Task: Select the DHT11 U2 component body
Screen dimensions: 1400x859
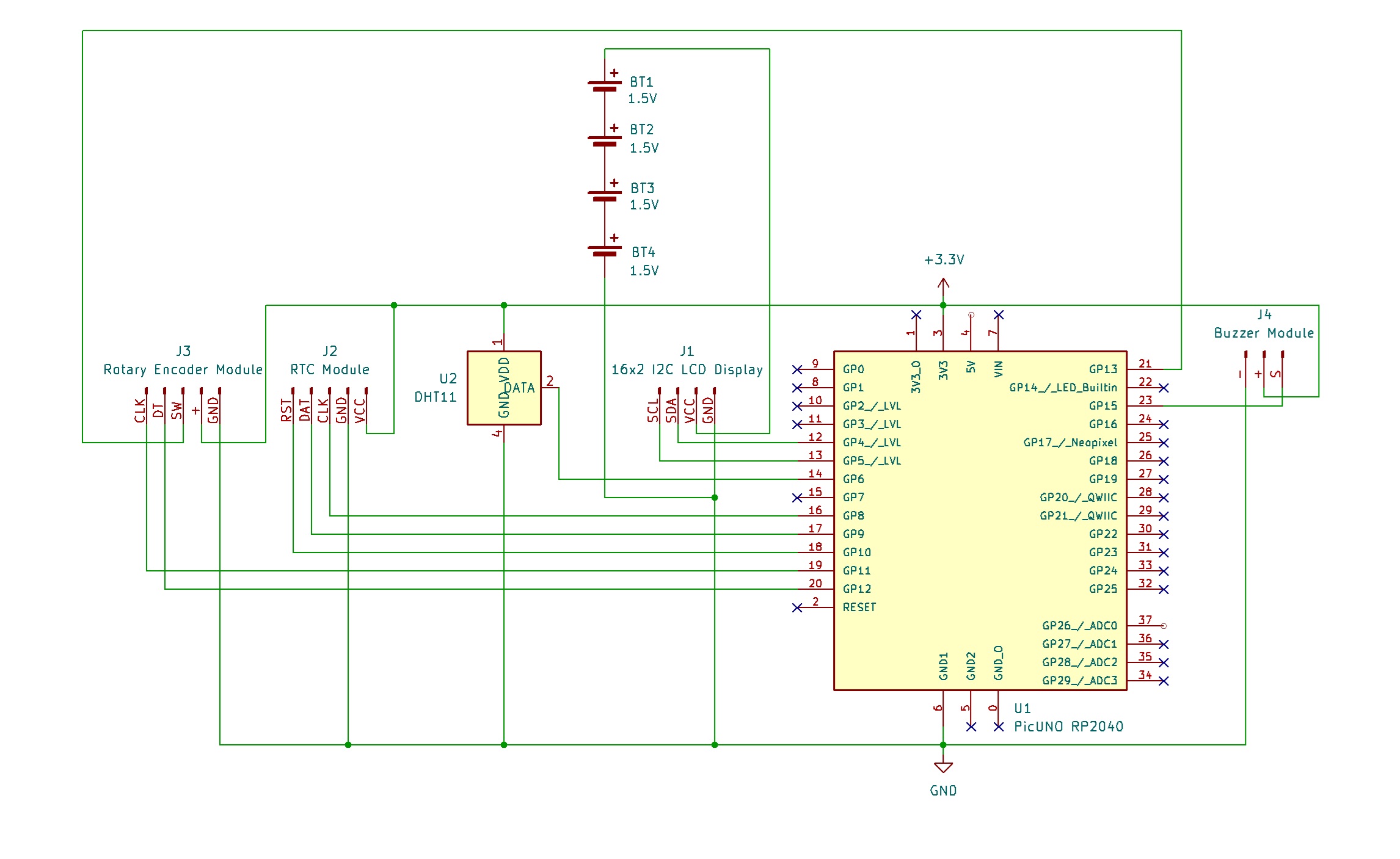Action: tap(504, 388)
